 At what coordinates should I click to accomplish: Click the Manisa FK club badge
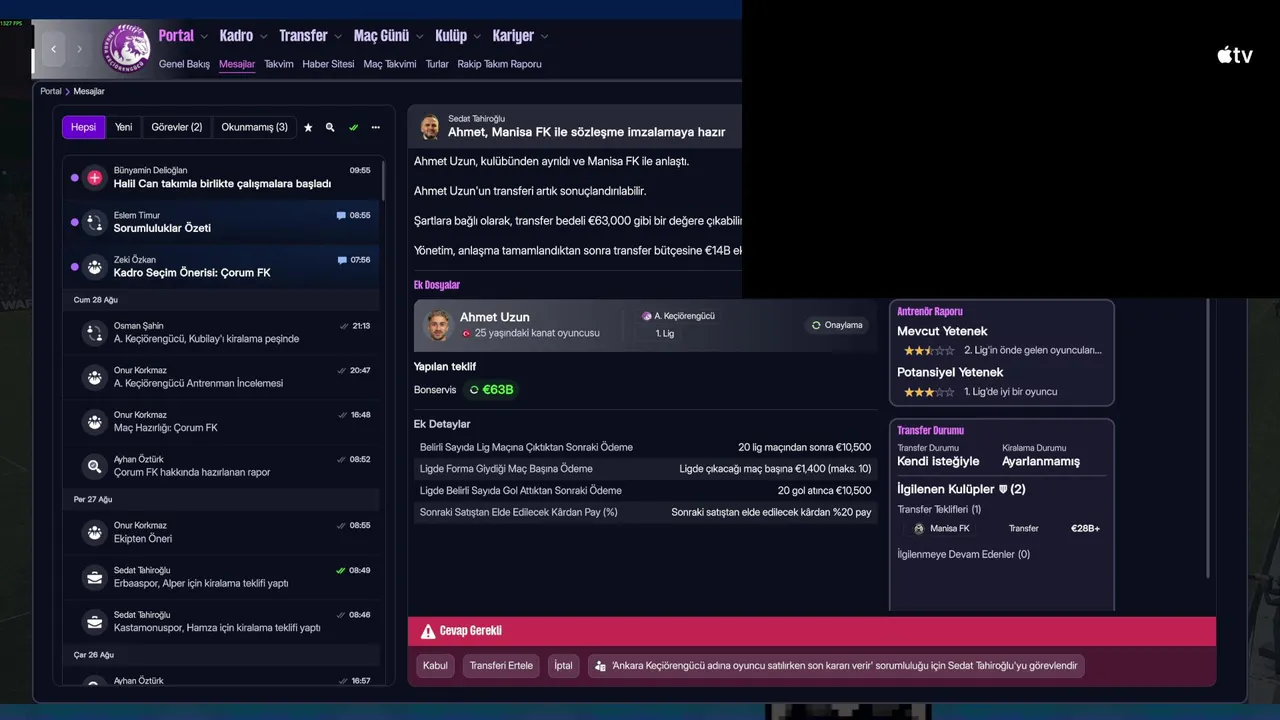(919, 528)
